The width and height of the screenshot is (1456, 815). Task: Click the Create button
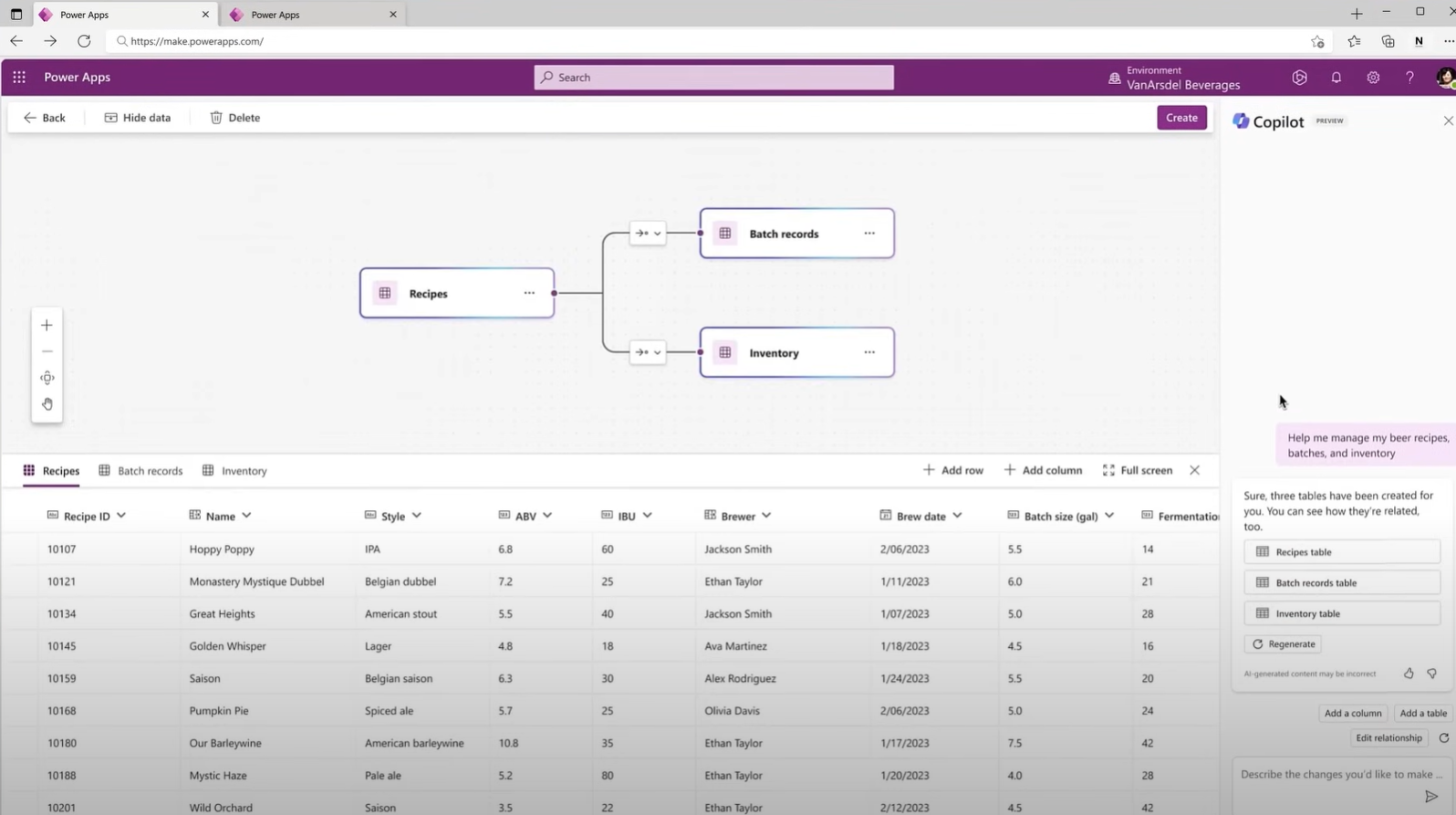click(1181, 118)
